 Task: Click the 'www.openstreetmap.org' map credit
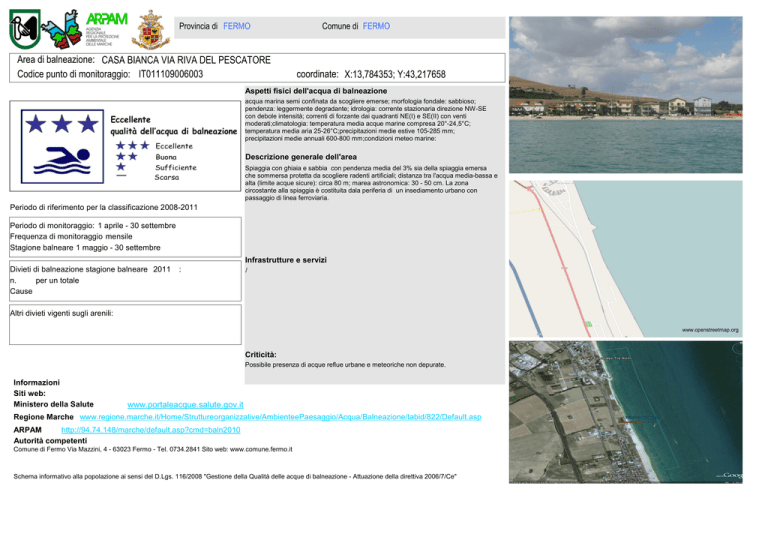[710, 330]
